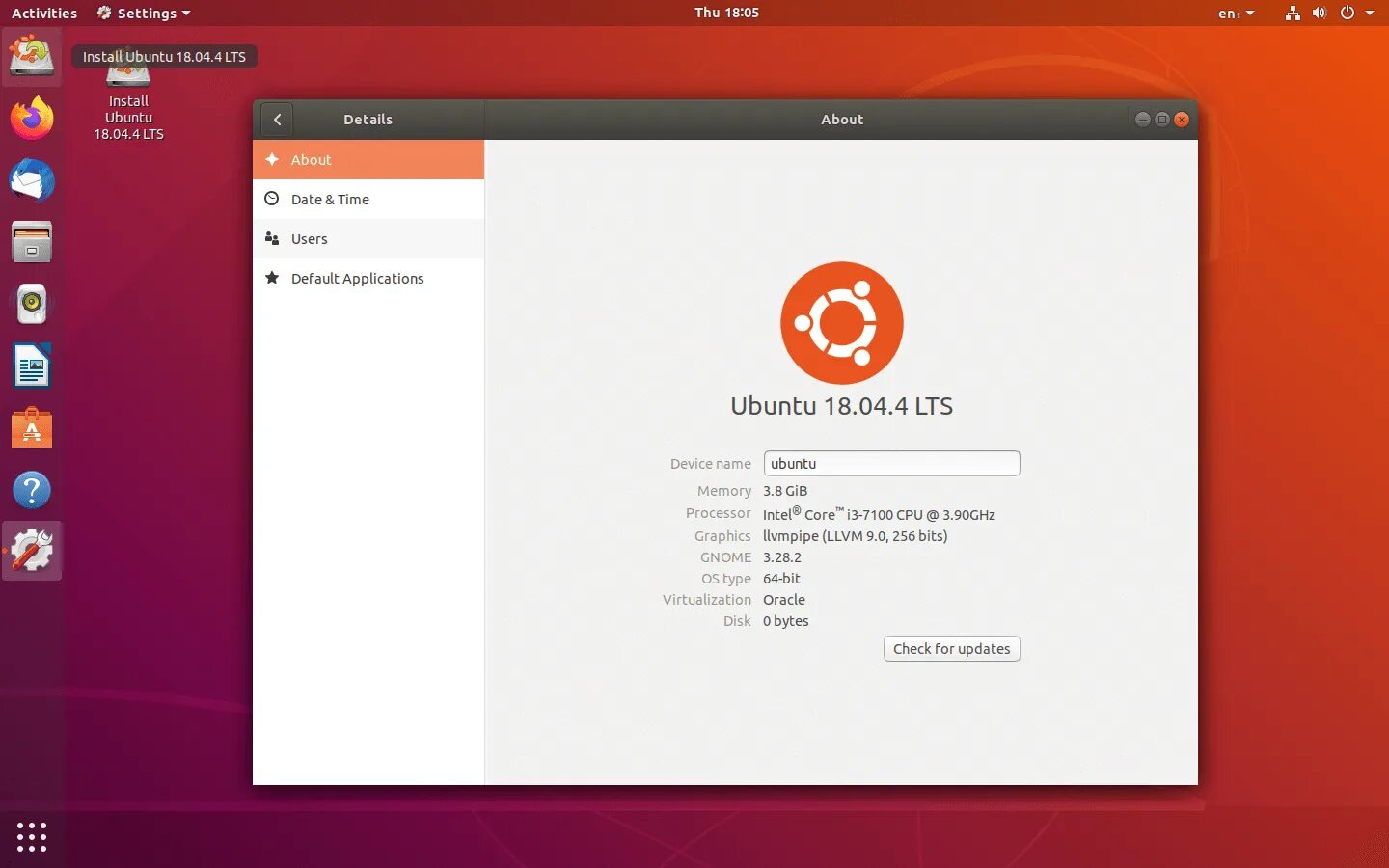Click the processor text Intel Core i3-7100
This screenshot has width=1389, height=868.
pyautogui.click(x=879, y=514)
